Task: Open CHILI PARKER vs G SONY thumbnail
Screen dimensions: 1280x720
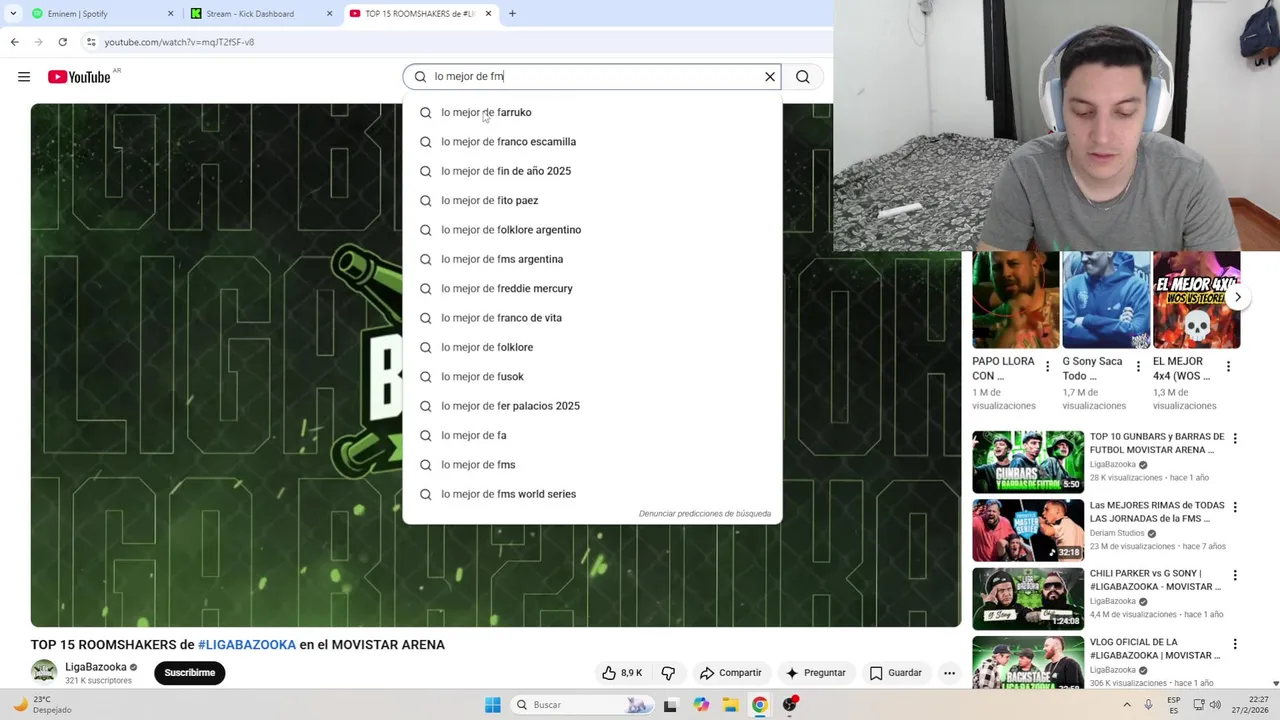Action: click(1028, 599)
